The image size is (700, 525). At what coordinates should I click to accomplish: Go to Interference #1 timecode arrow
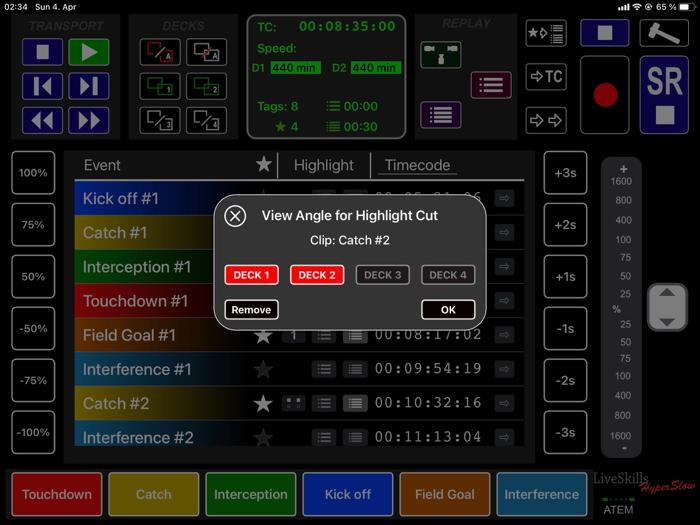pyautogui.click(x=504, y=369)
